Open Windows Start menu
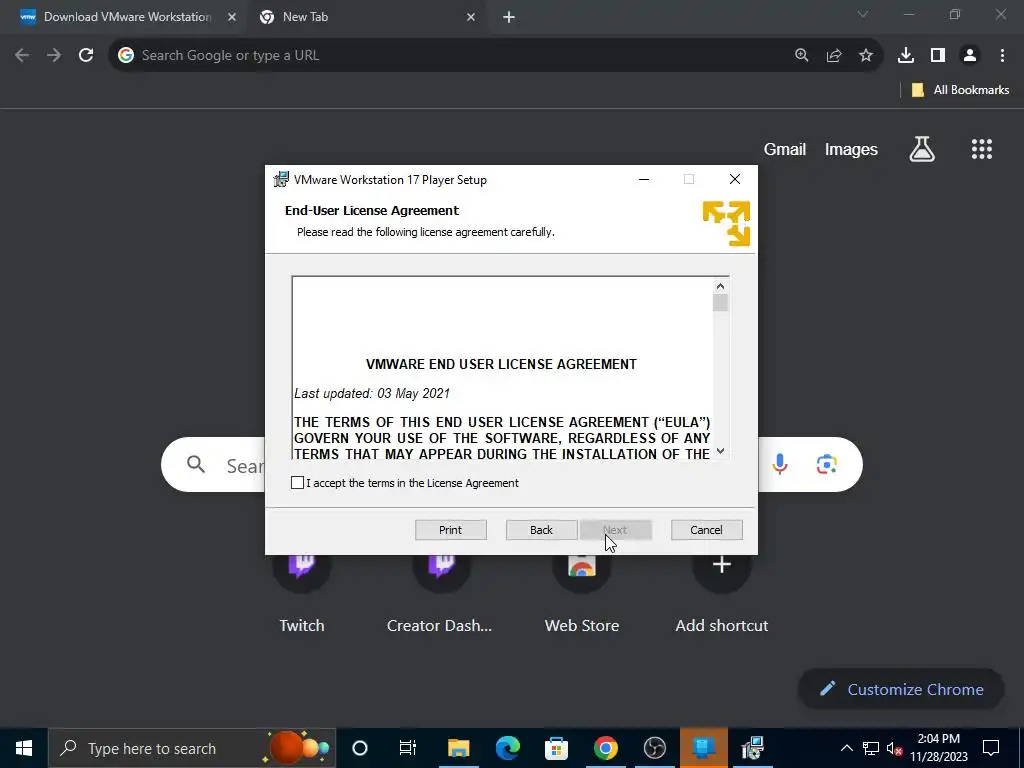The image size is (1024, 768). (x=24, y=748)
